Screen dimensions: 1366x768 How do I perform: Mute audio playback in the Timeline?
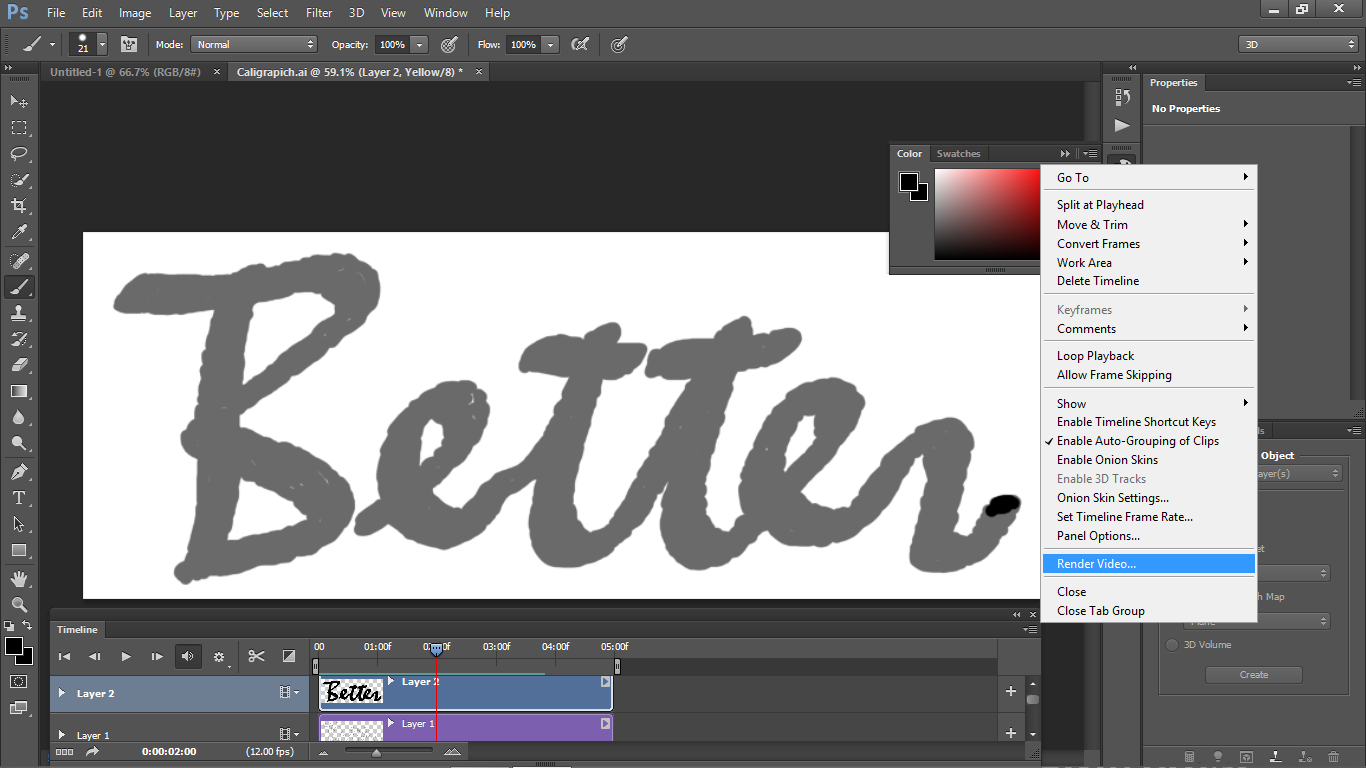coord(188,656)
